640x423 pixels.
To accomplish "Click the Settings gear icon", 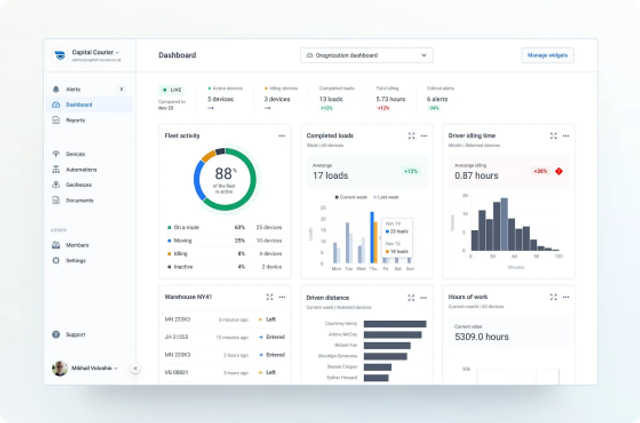I will pos(56,260).
